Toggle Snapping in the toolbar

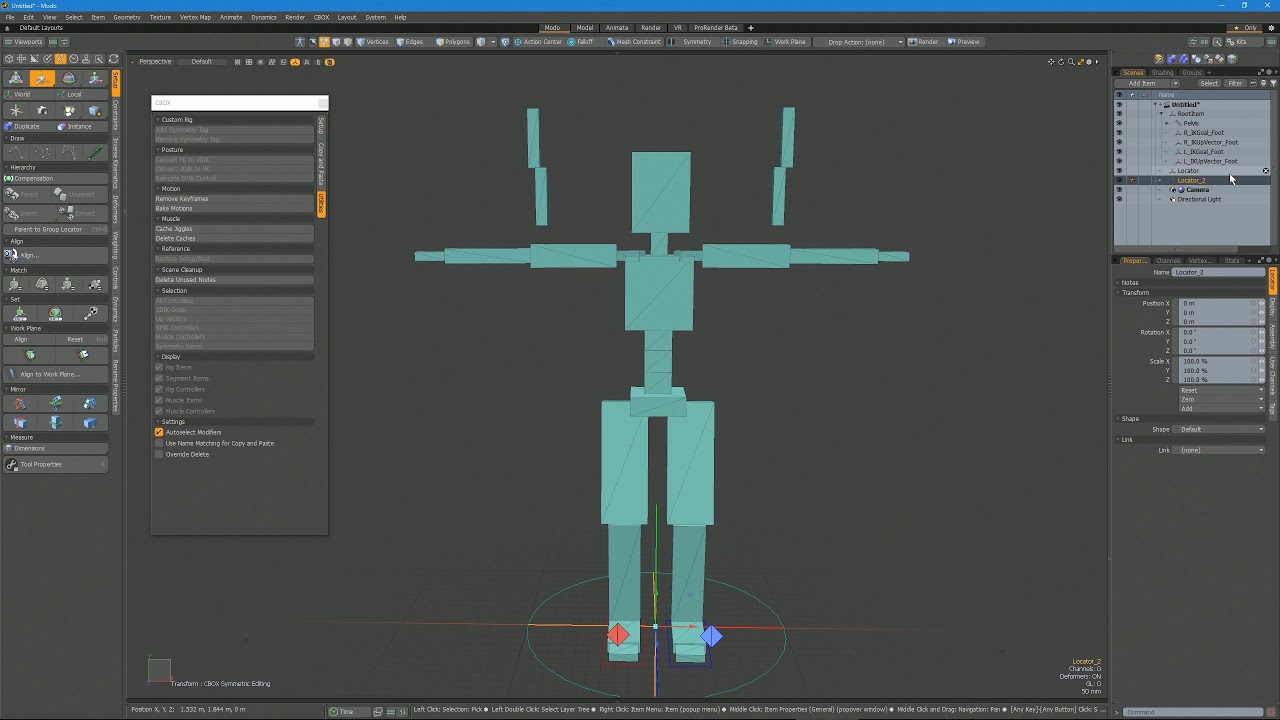(x=742, y=42)
